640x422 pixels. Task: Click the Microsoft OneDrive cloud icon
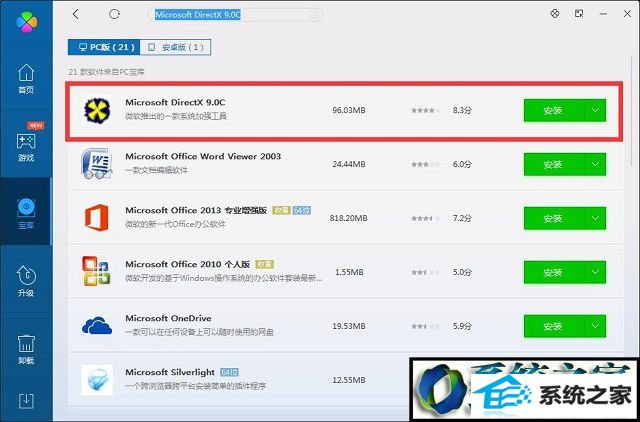tap(97, 325)
